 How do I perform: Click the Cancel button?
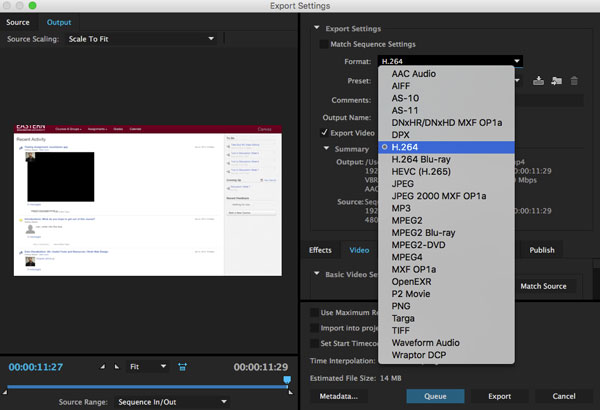[564, 396]
